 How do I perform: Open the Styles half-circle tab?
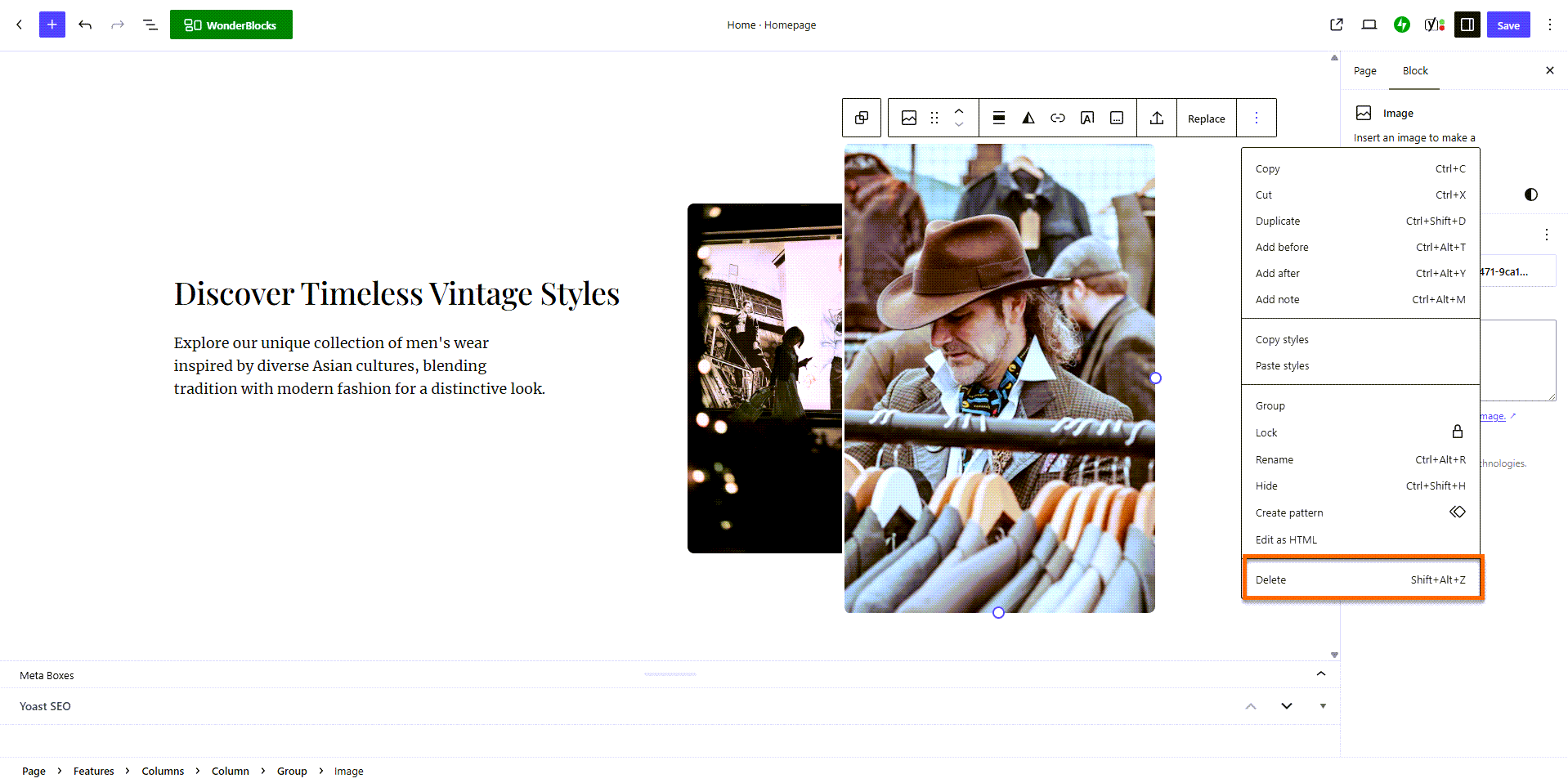[1530, 195]
